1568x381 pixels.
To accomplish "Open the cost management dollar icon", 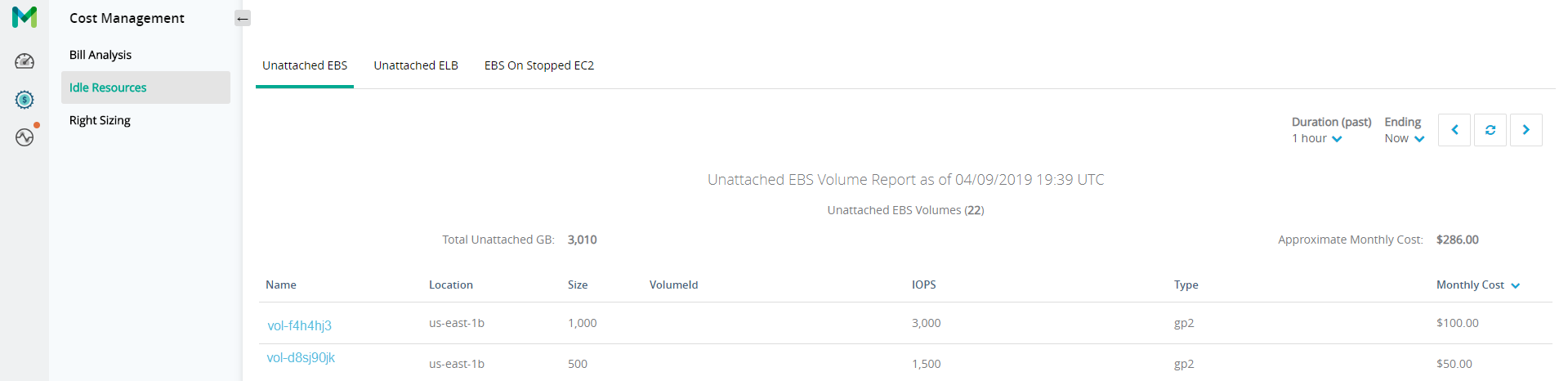I will tap(25, 100).
